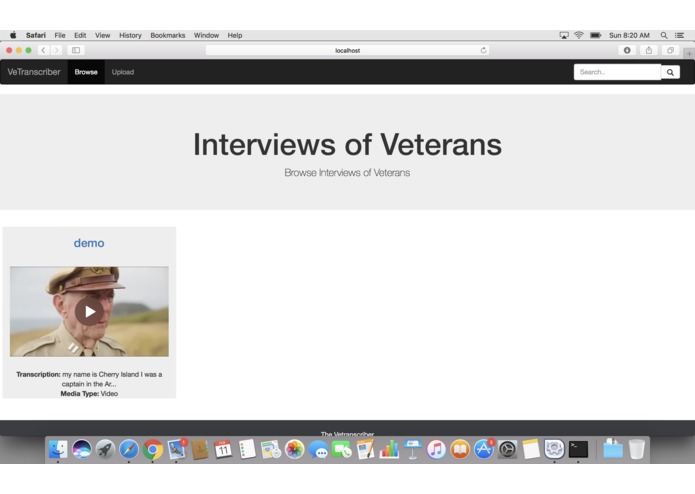
Task: Open the Help menu
Action: (x=235, y=35)
